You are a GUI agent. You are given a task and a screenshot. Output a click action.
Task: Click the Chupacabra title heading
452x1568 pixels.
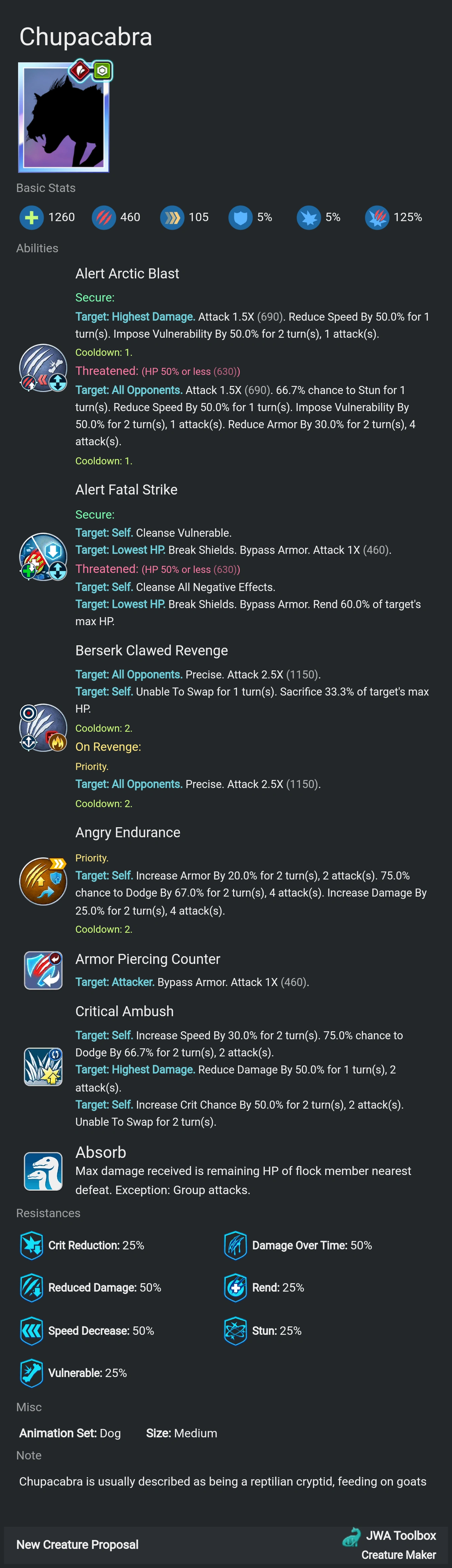click(x=86, y=37)
